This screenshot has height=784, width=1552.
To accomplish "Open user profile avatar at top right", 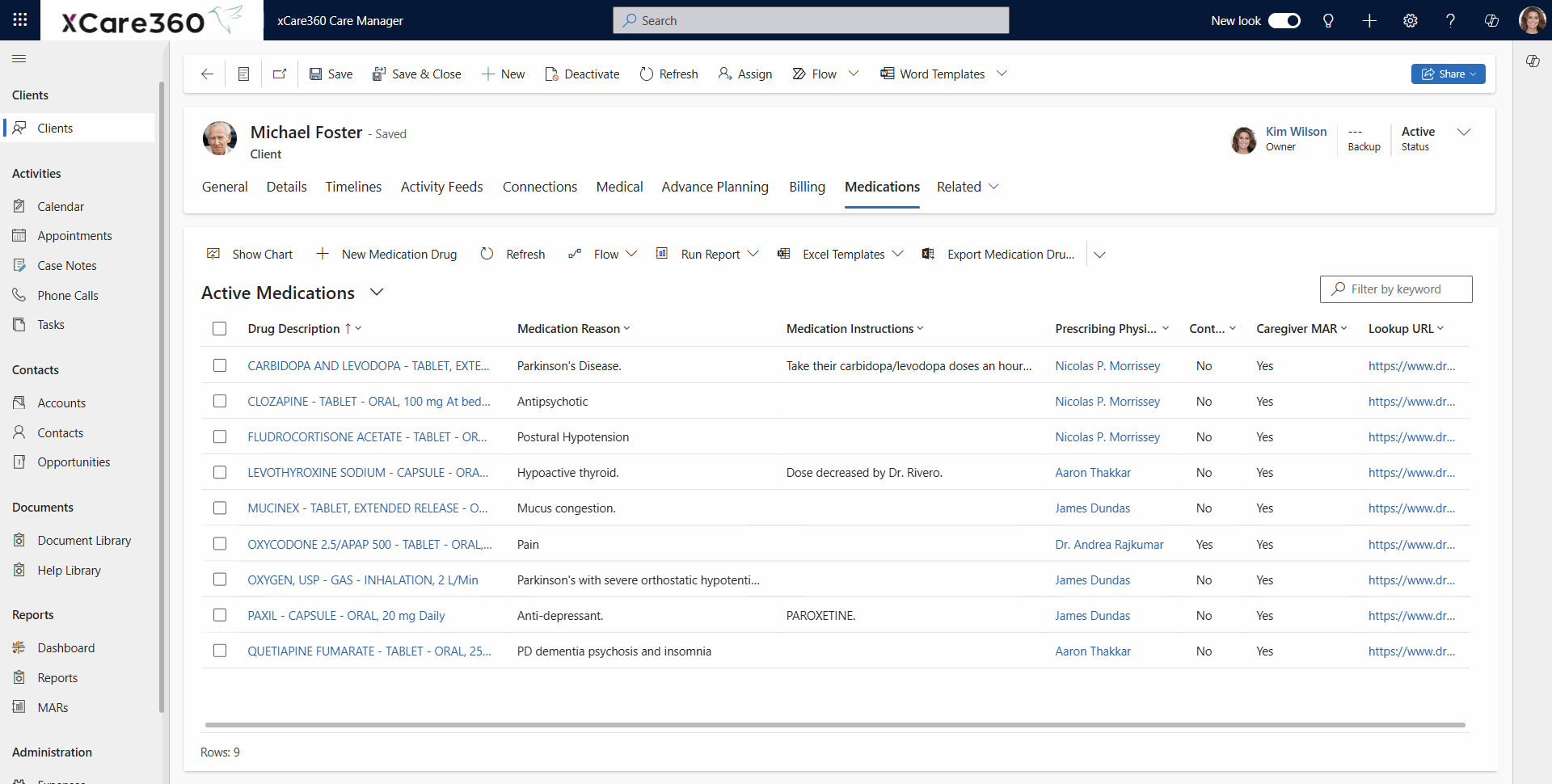I will tap(1532, 20).
